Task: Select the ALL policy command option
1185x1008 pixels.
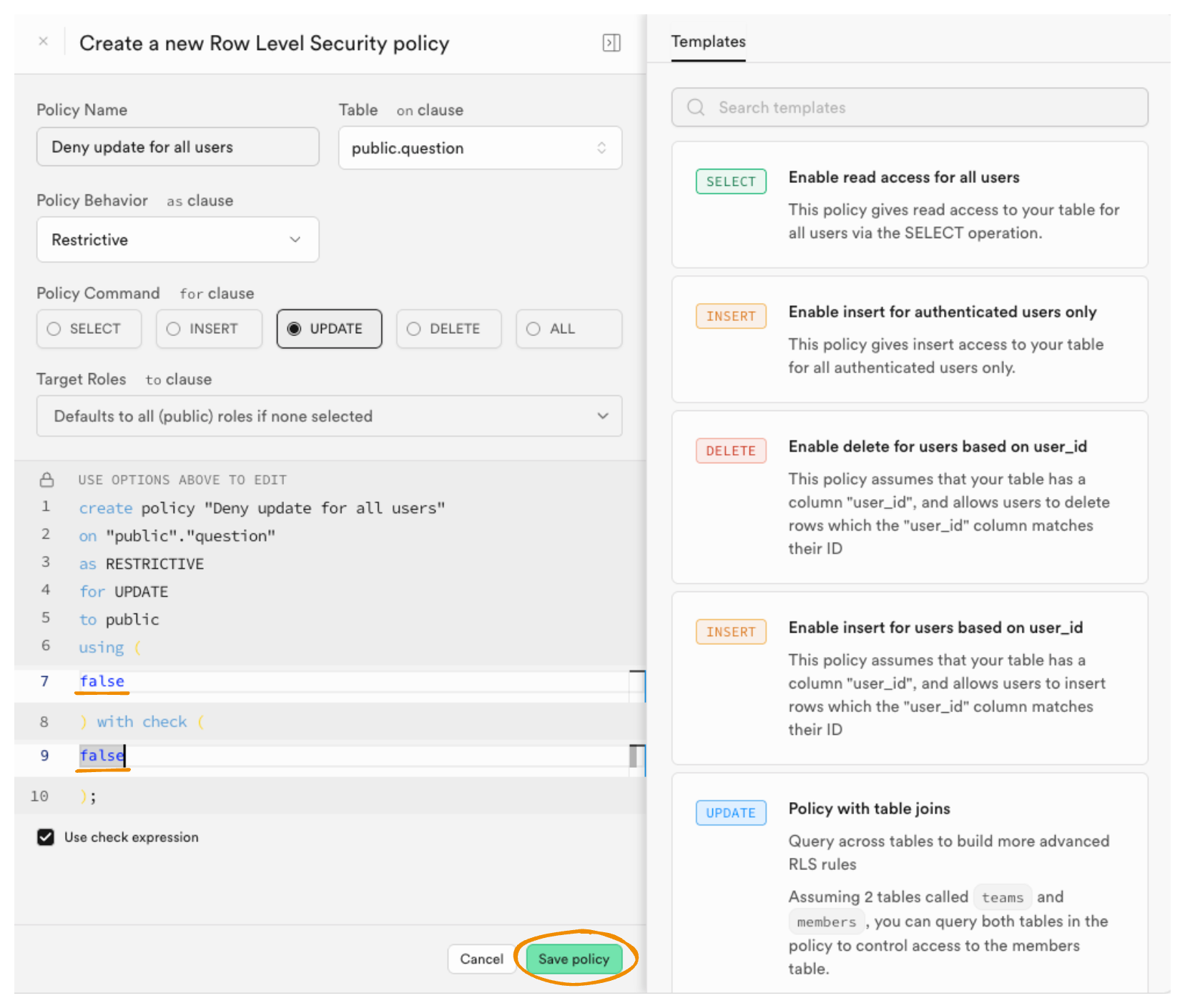Action: click(x=569, y=329)
